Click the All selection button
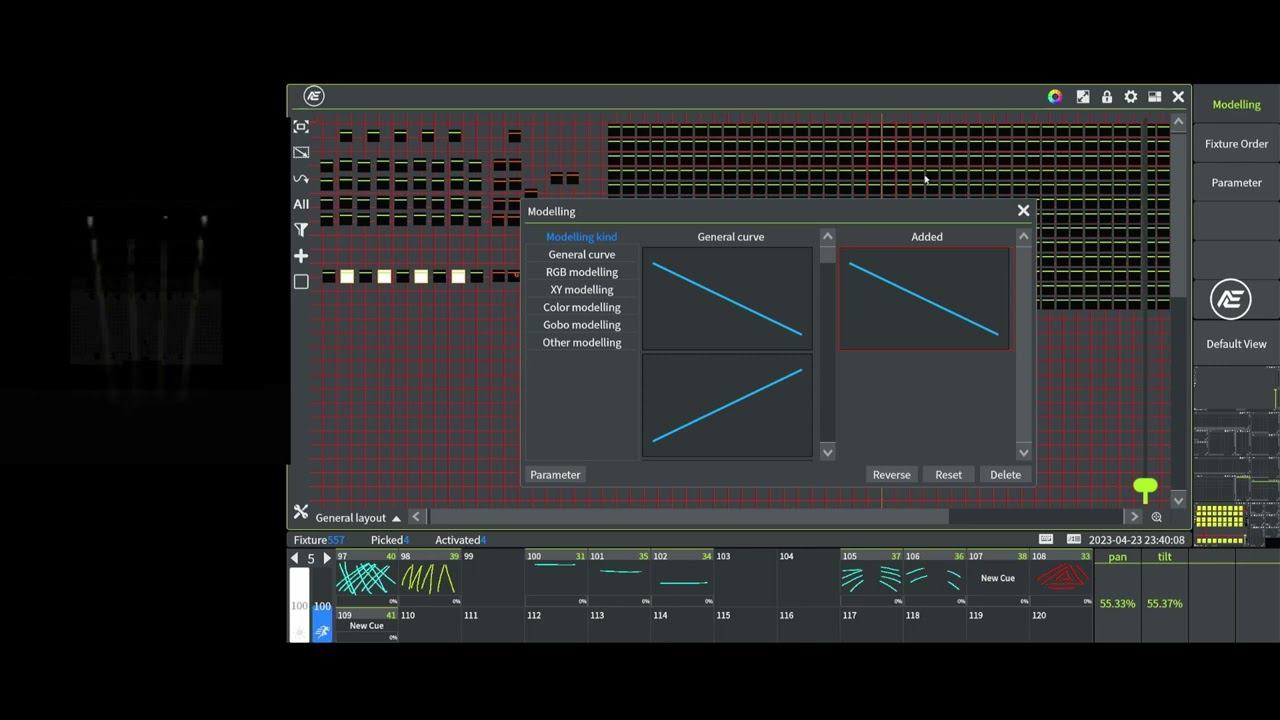 [301, 204]
